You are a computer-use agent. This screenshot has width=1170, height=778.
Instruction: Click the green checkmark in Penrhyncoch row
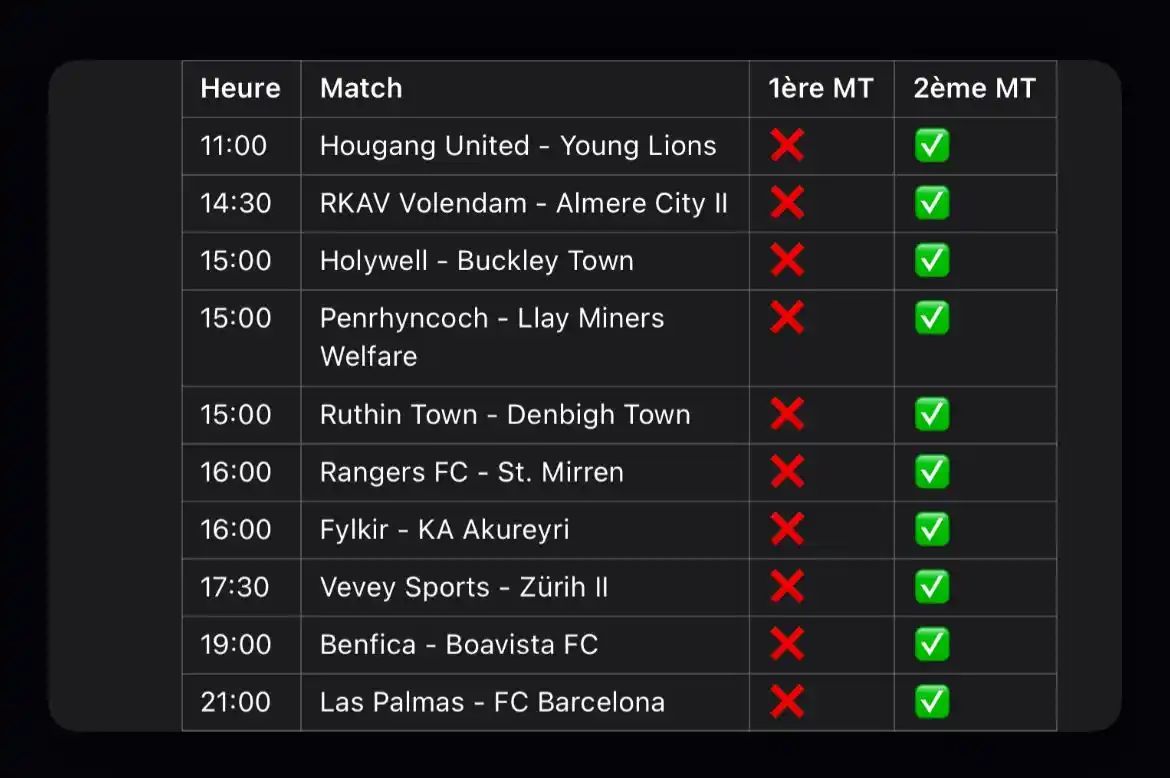coord(932,318)
